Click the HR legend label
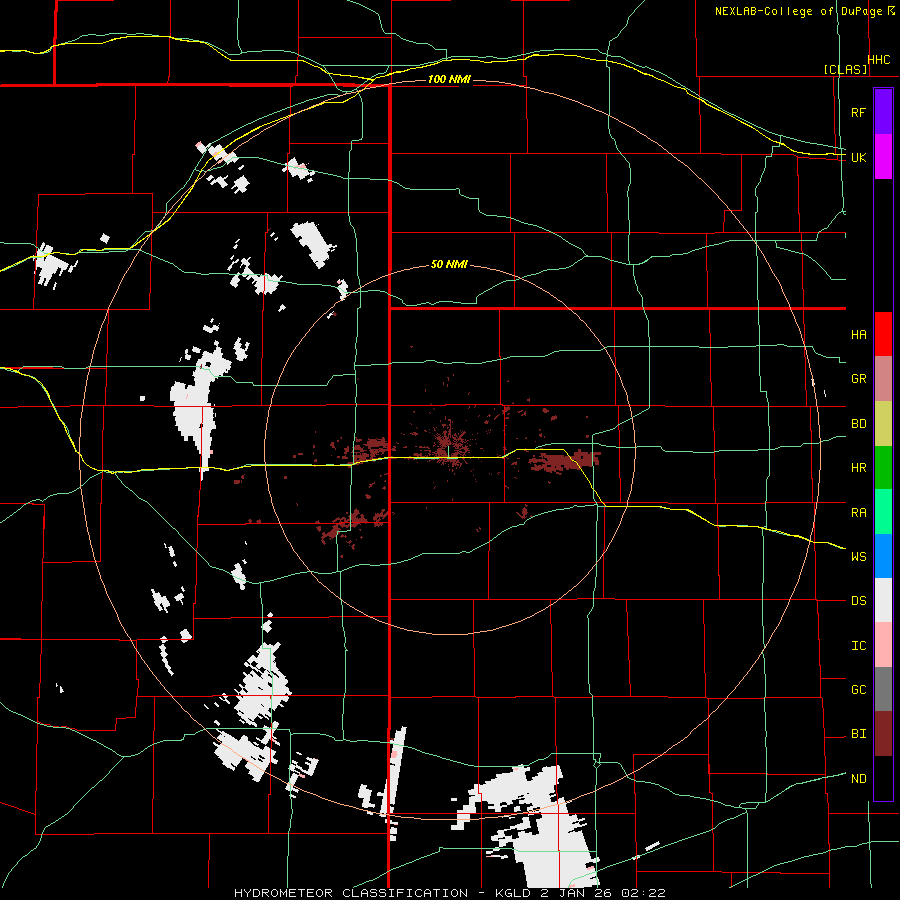This screenshot has height=900, width=900. pos(859,468)
